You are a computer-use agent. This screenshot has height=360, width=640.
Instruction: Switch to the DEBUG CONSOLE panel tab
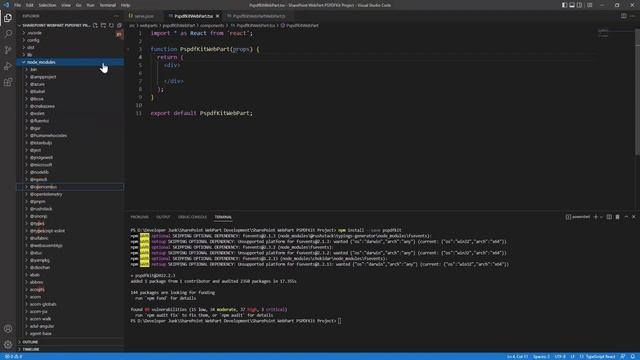click(192, 217)
